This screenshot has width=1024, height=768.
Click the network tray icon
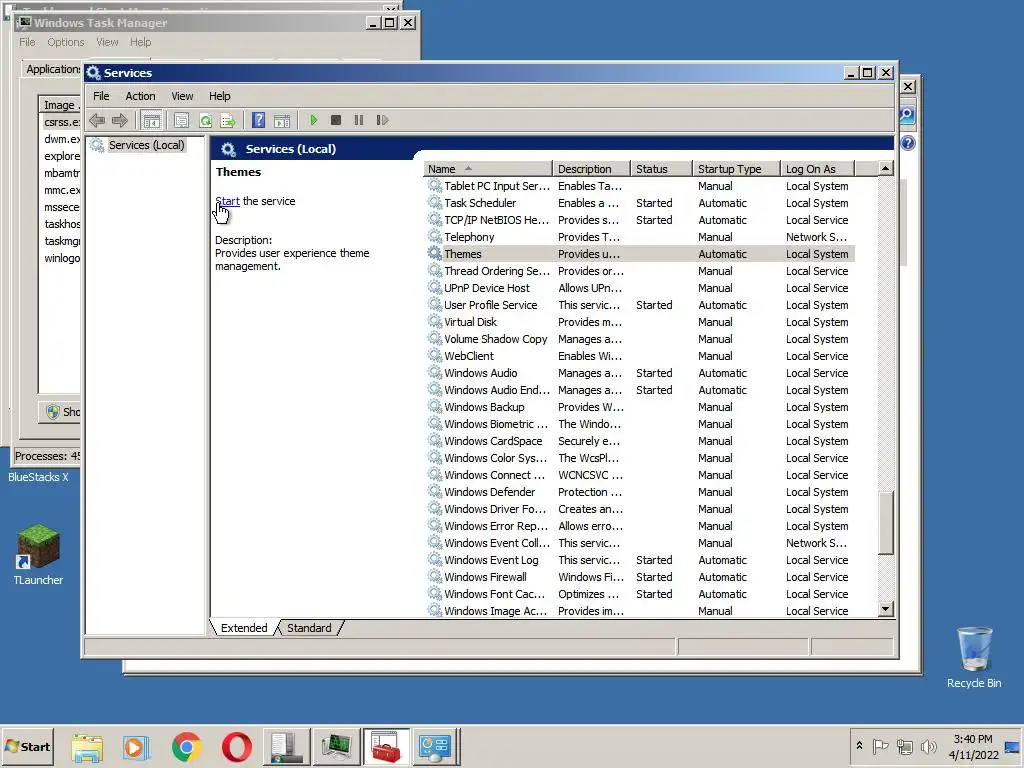tap(904, 746)
